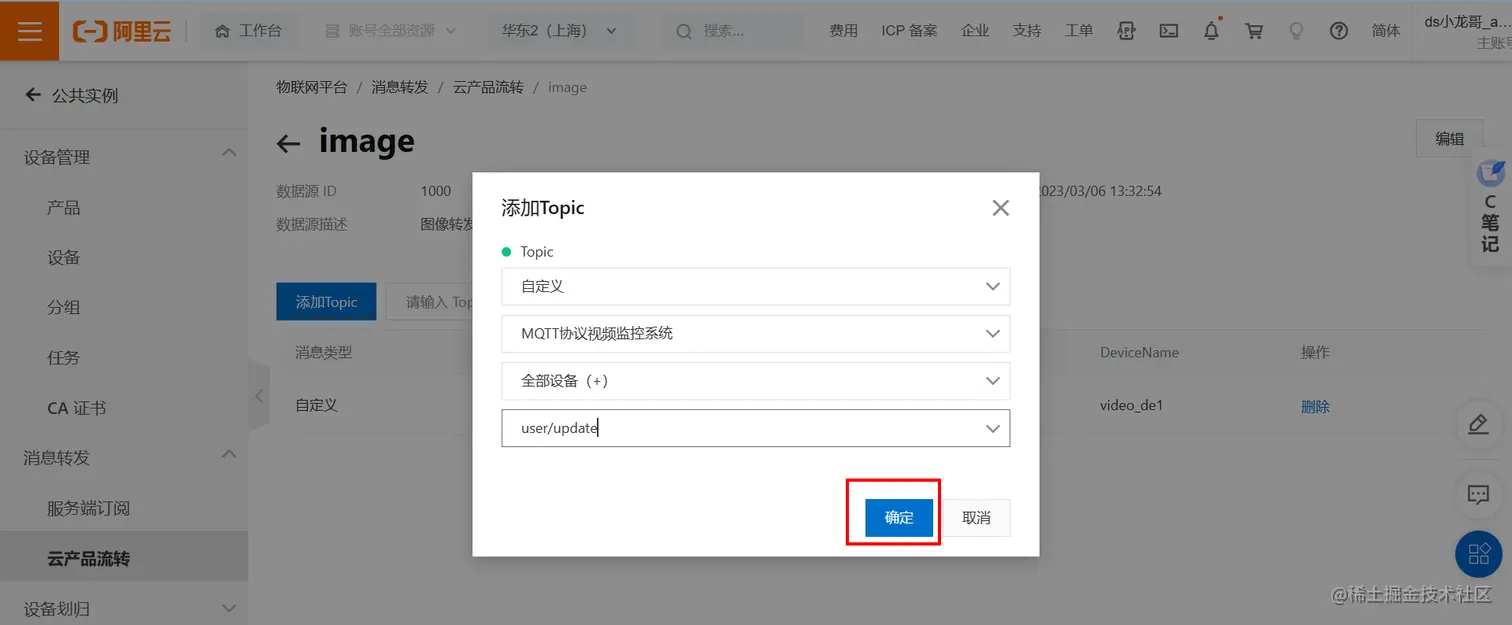Viewport: 1512px width, 625px height.
Task: Click the 自定义 cell in the table
Action: pyautogui.click(x=316, y=406)
